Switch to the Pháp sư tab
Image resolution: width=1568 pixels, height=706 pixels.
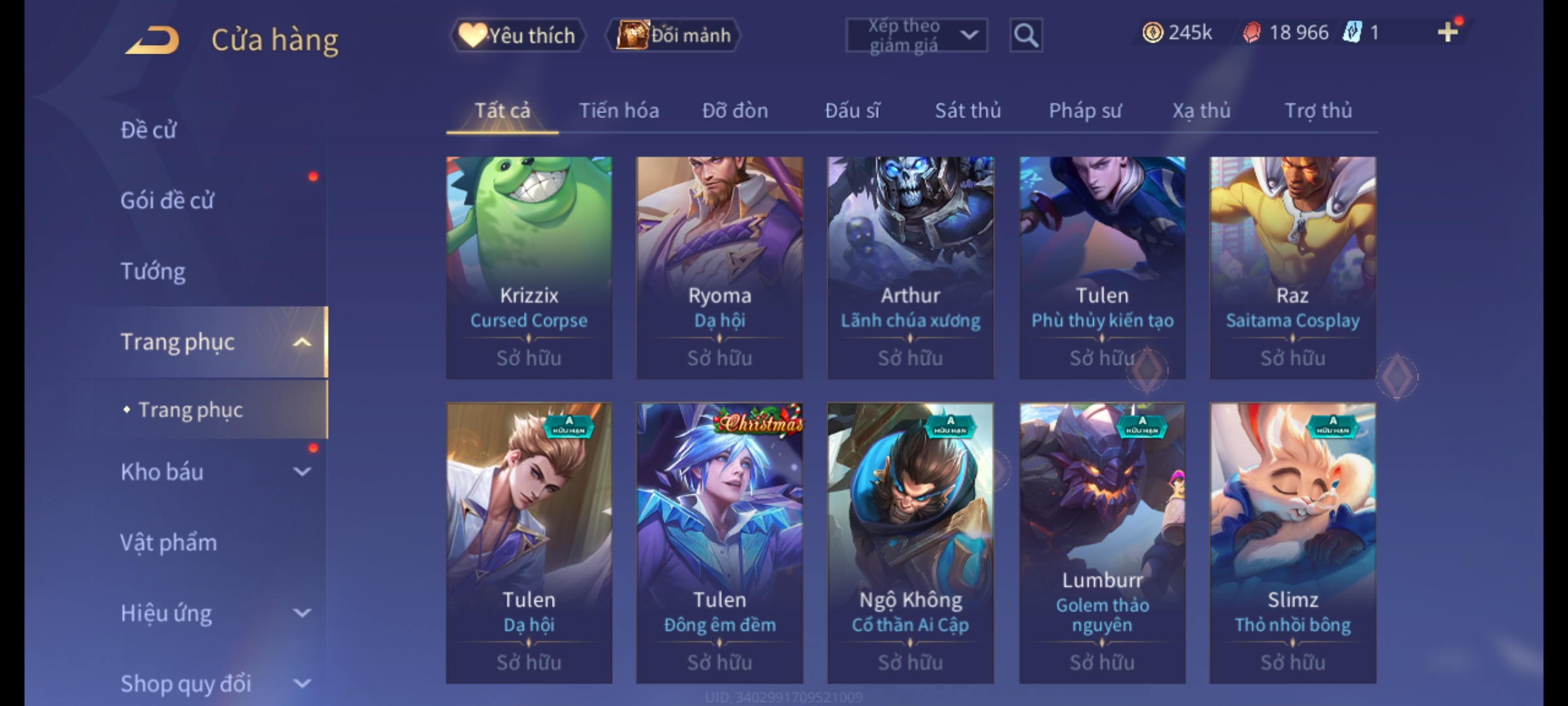[1085, 110]
